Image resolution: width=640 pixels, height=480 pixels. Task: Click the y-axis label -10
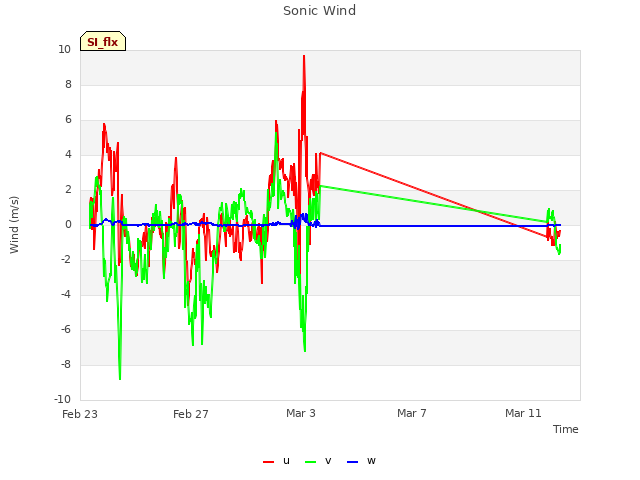62,400
